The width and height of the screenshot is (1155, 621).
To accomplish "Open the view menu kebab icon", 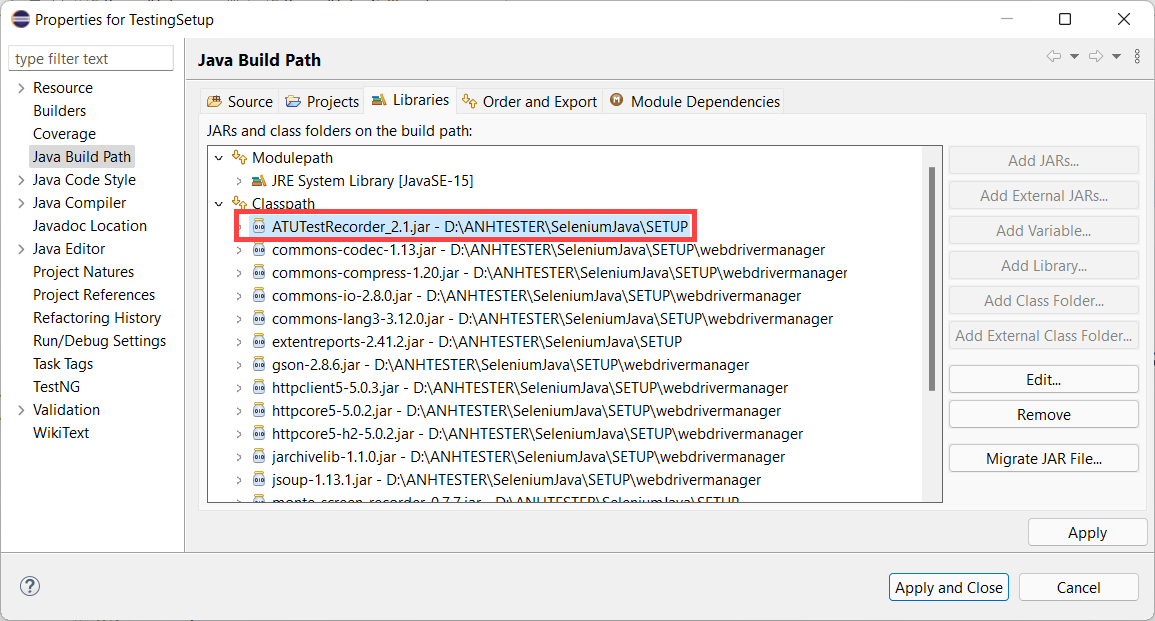I will 1137,56.
